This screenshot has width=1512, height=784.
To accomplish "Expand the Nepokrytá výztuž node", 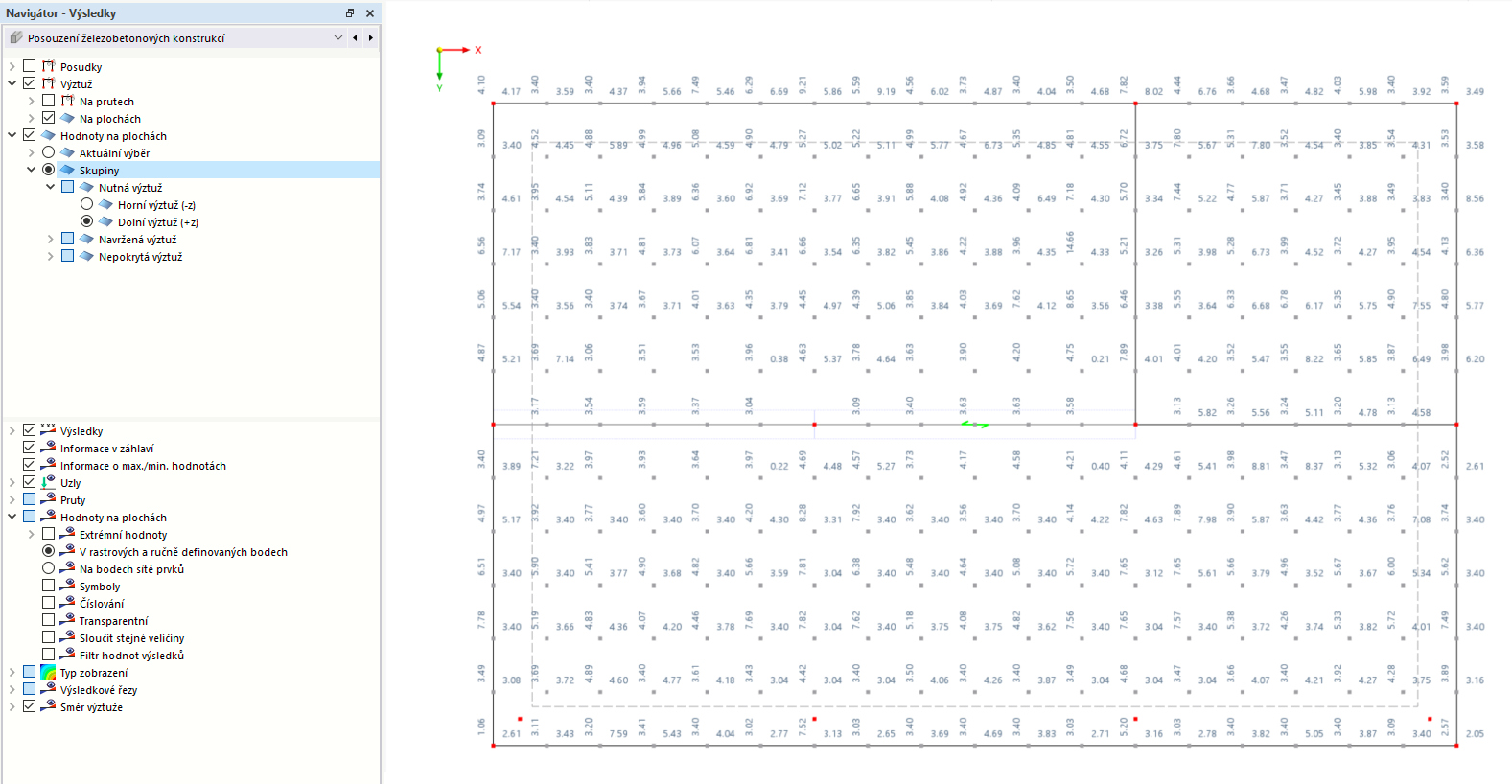I will pos(50,256).
